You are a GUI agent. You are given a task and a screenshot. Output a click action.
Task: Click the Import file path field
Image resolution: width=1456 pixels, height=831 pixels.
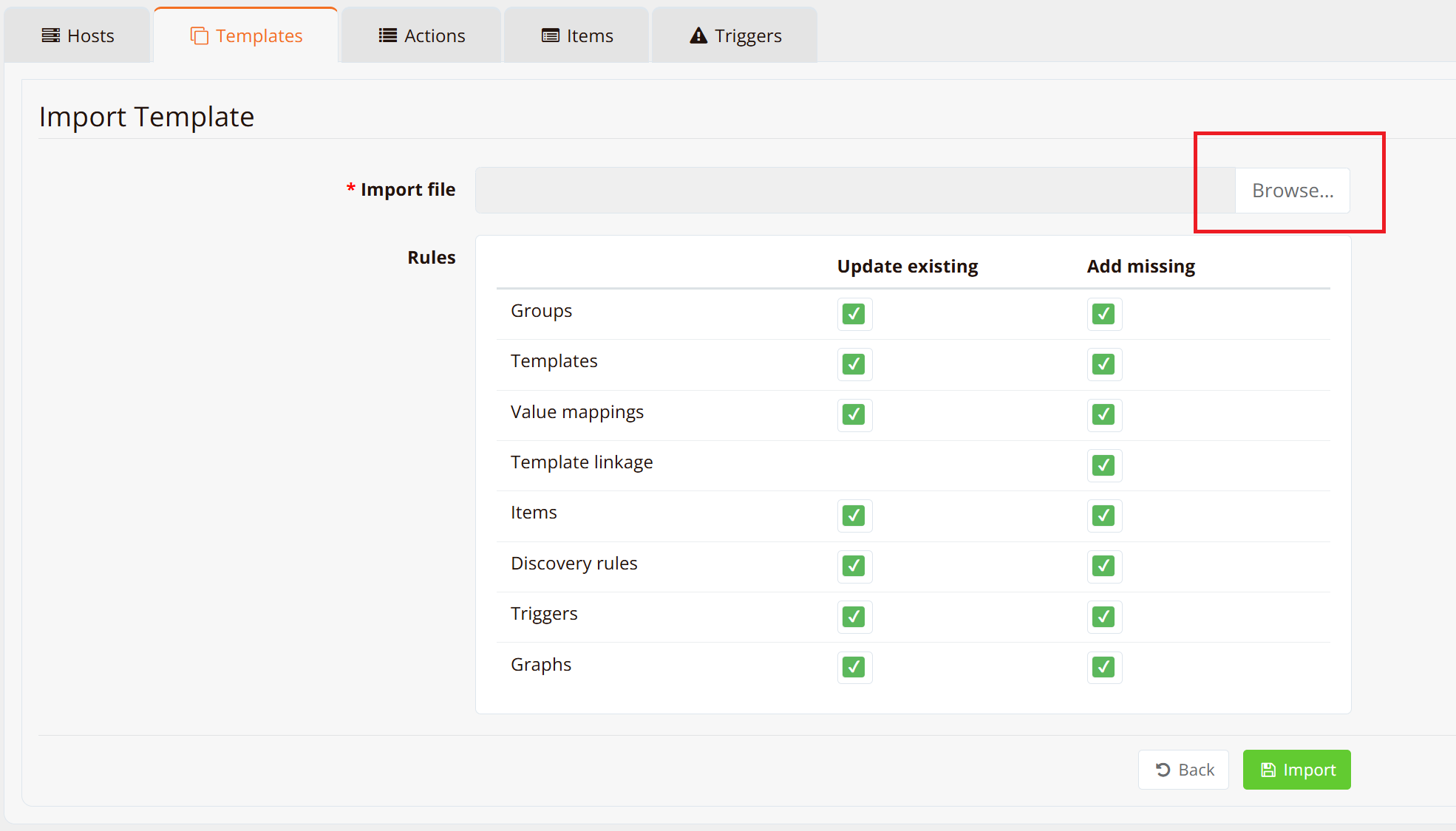[x=855, y=191]
